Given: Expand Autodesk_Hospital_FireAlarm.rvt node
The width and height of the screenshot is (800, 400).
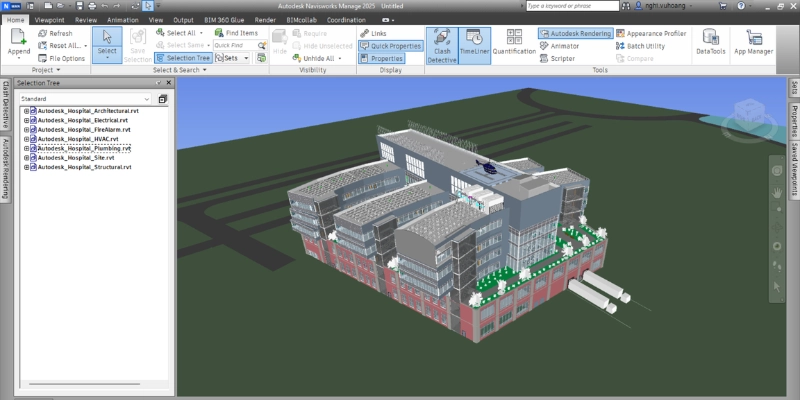Looking at the screenshot, I should [27, 130].
